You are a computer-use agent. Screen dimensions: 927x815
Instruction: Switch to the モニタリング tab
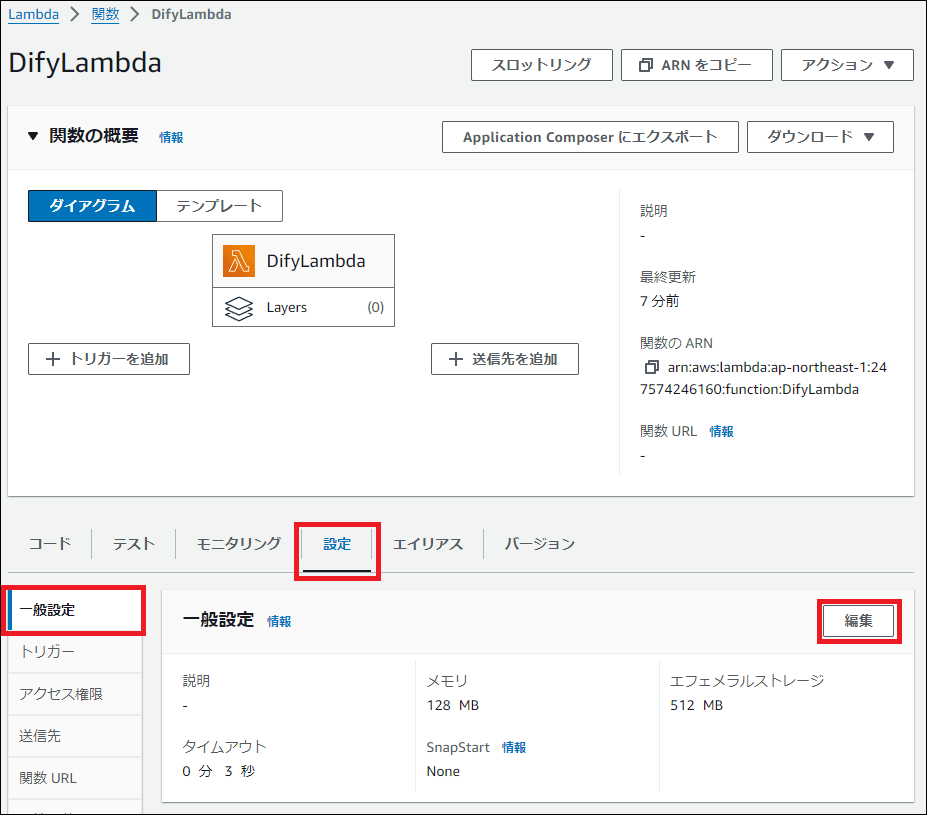click(x=238, y=544)
